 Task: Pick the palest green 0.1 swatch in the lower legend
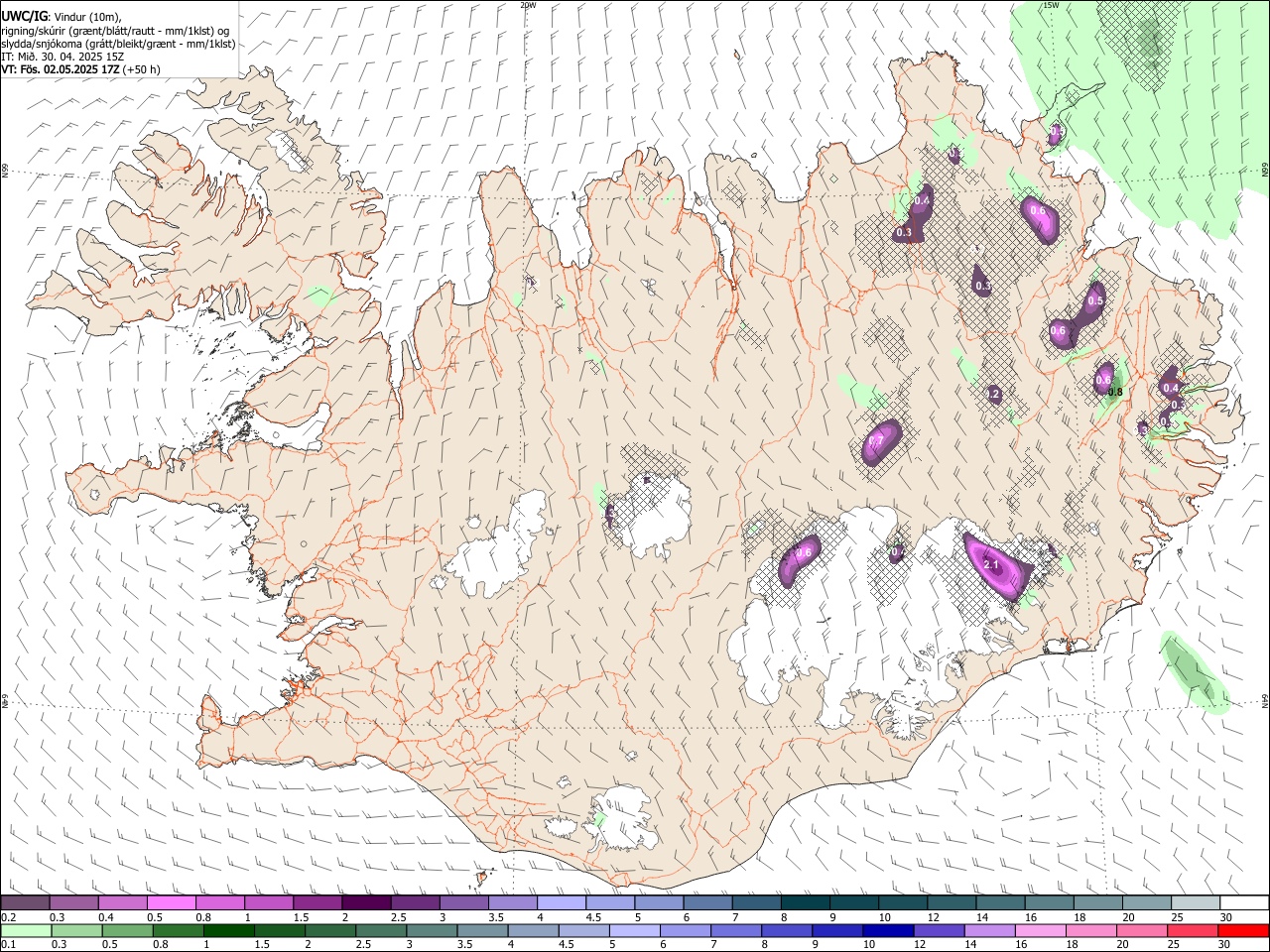26,931
